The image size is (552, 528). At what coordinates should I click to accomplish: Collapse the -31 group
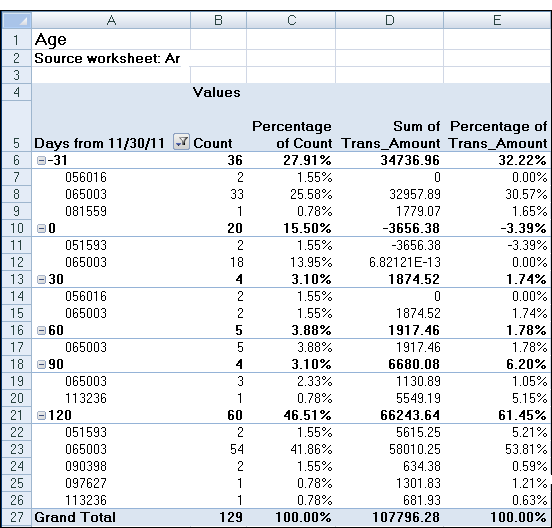41,161
